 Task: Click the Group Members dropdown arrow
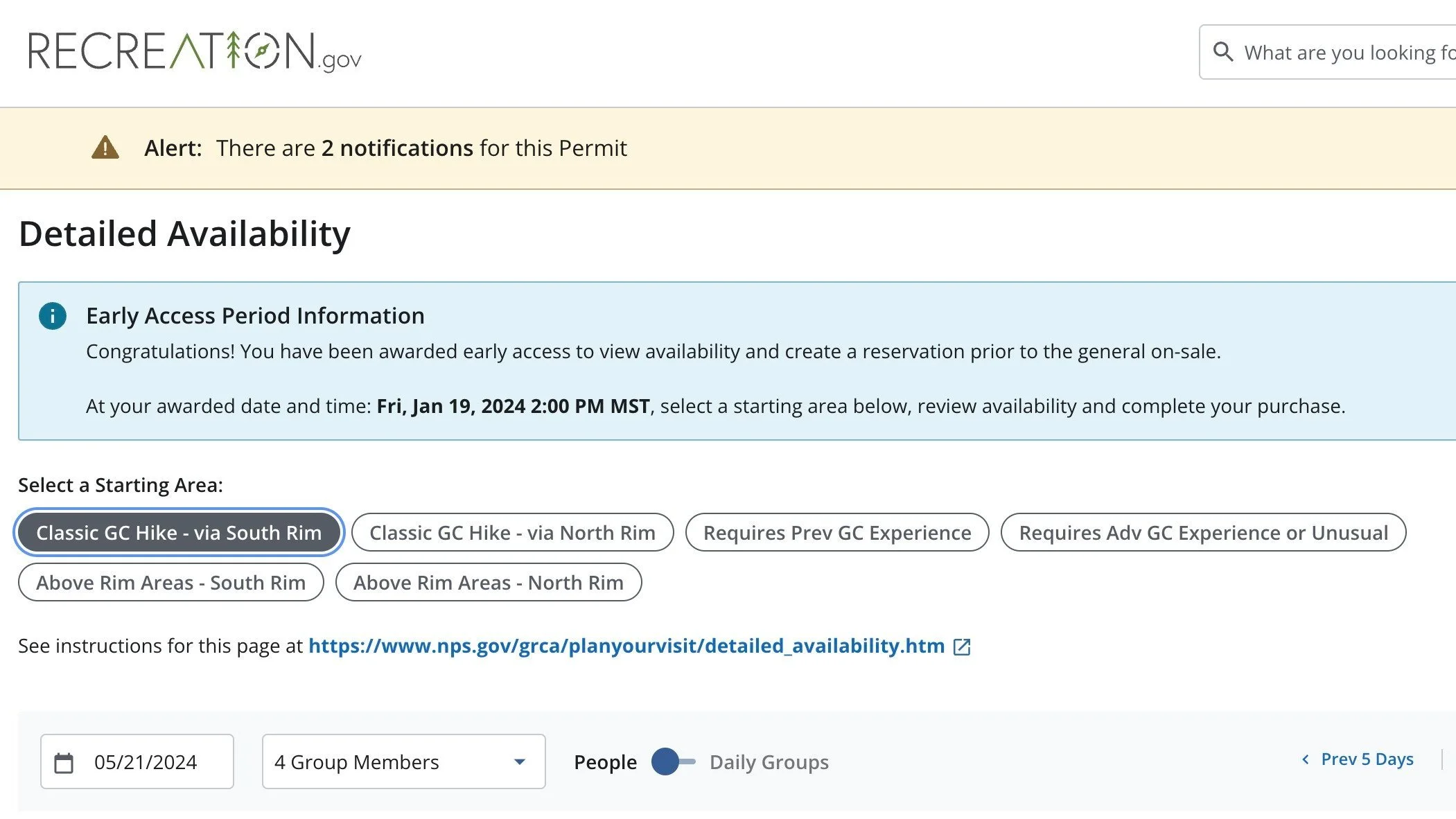coord(520,761)
